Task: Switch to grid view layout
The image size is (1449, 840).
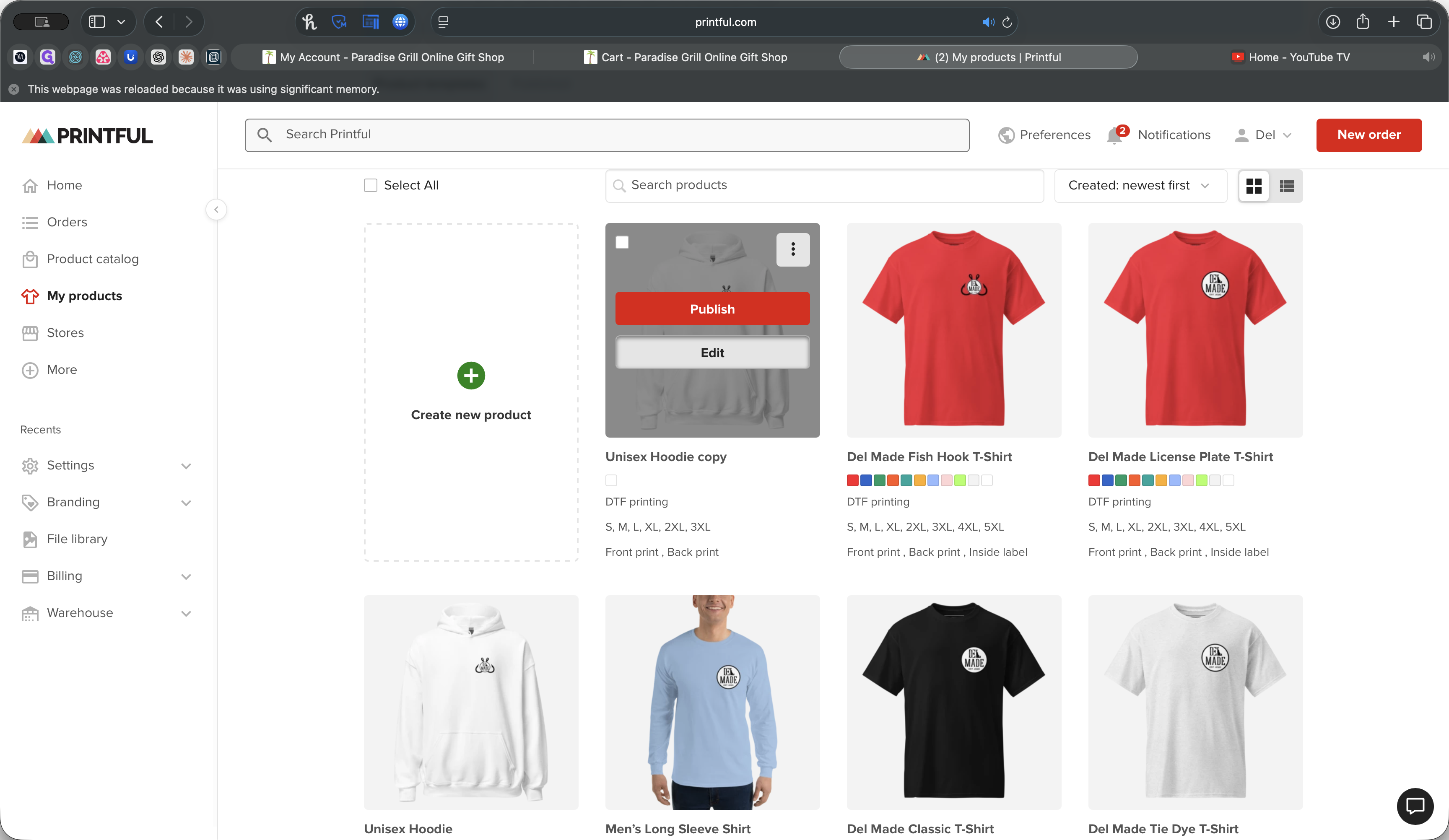Action: pyautogui.click(x=1254, y=186)
